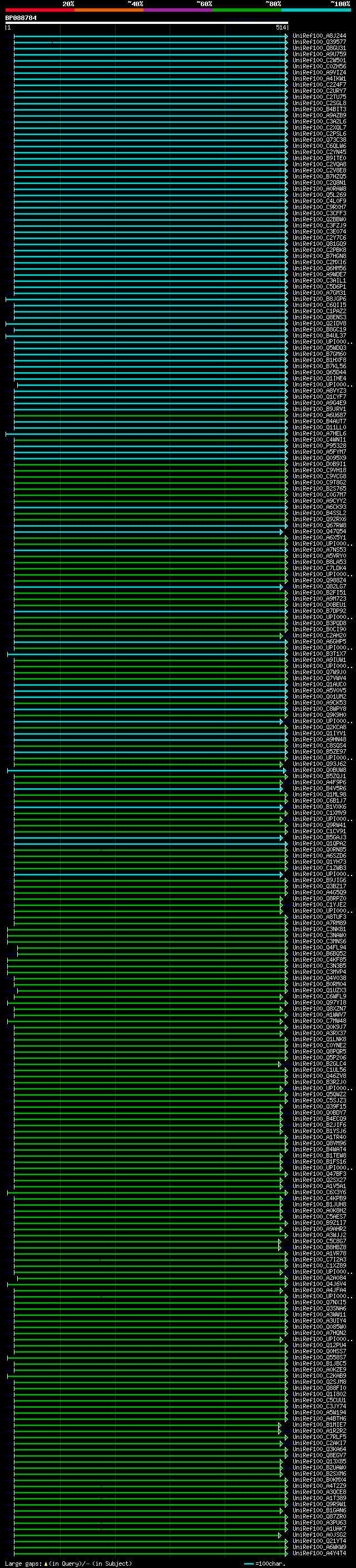Click the green ~80% identity color bar
This screenshot has height=1568, width=356.
point(246,10)
